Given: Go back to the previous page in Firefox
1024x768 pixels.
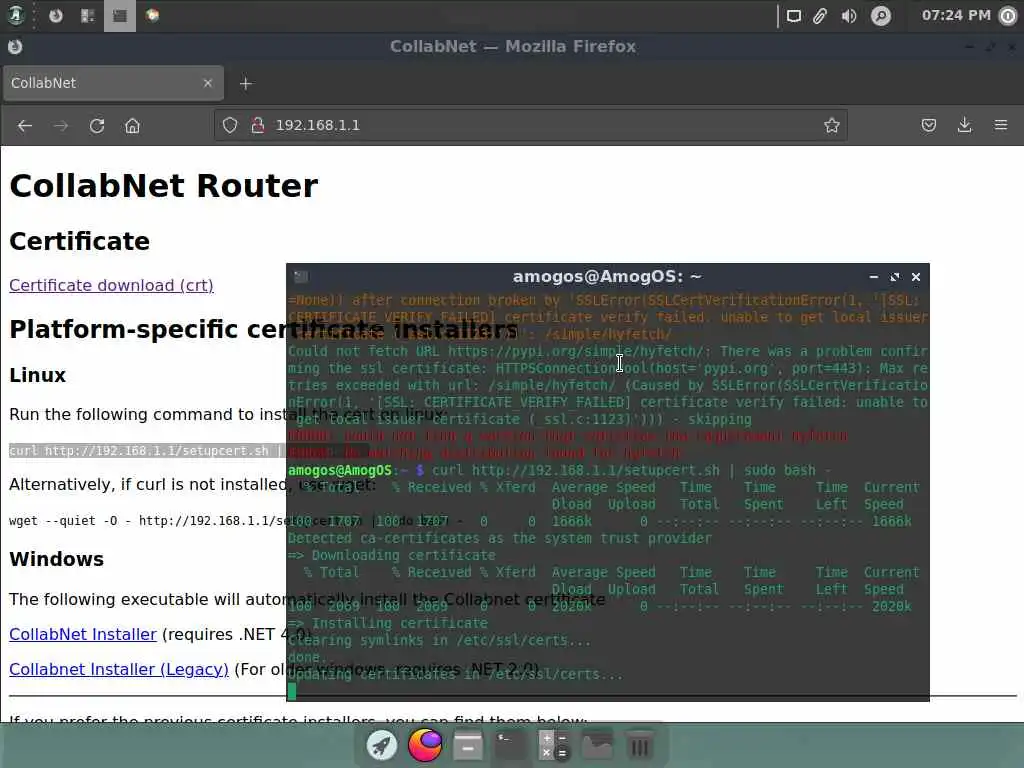Looking at the screenshot, I should click(x=25, y=125).
